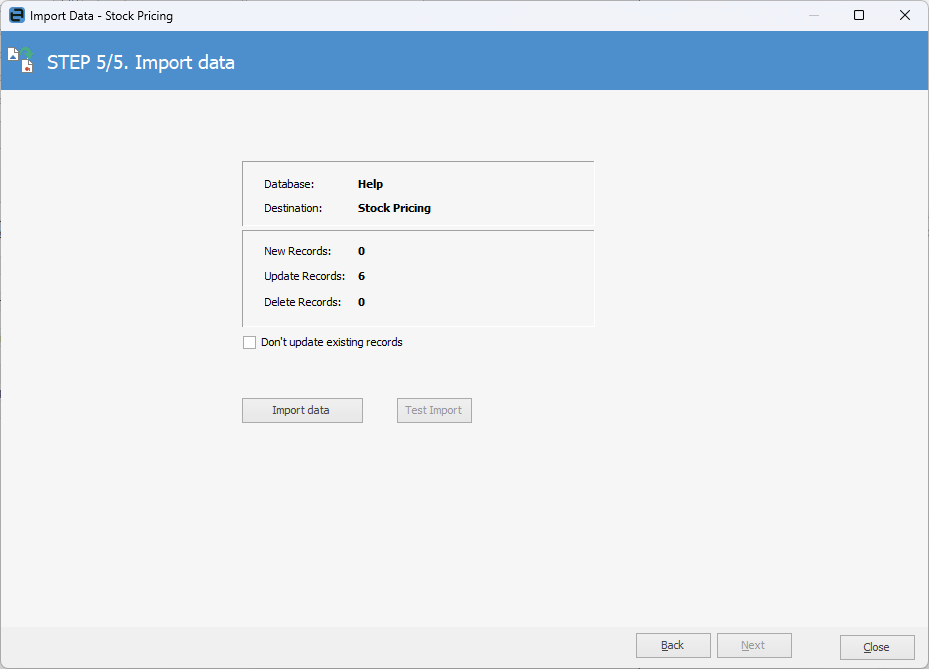Click the New Records label

(297, 251)
